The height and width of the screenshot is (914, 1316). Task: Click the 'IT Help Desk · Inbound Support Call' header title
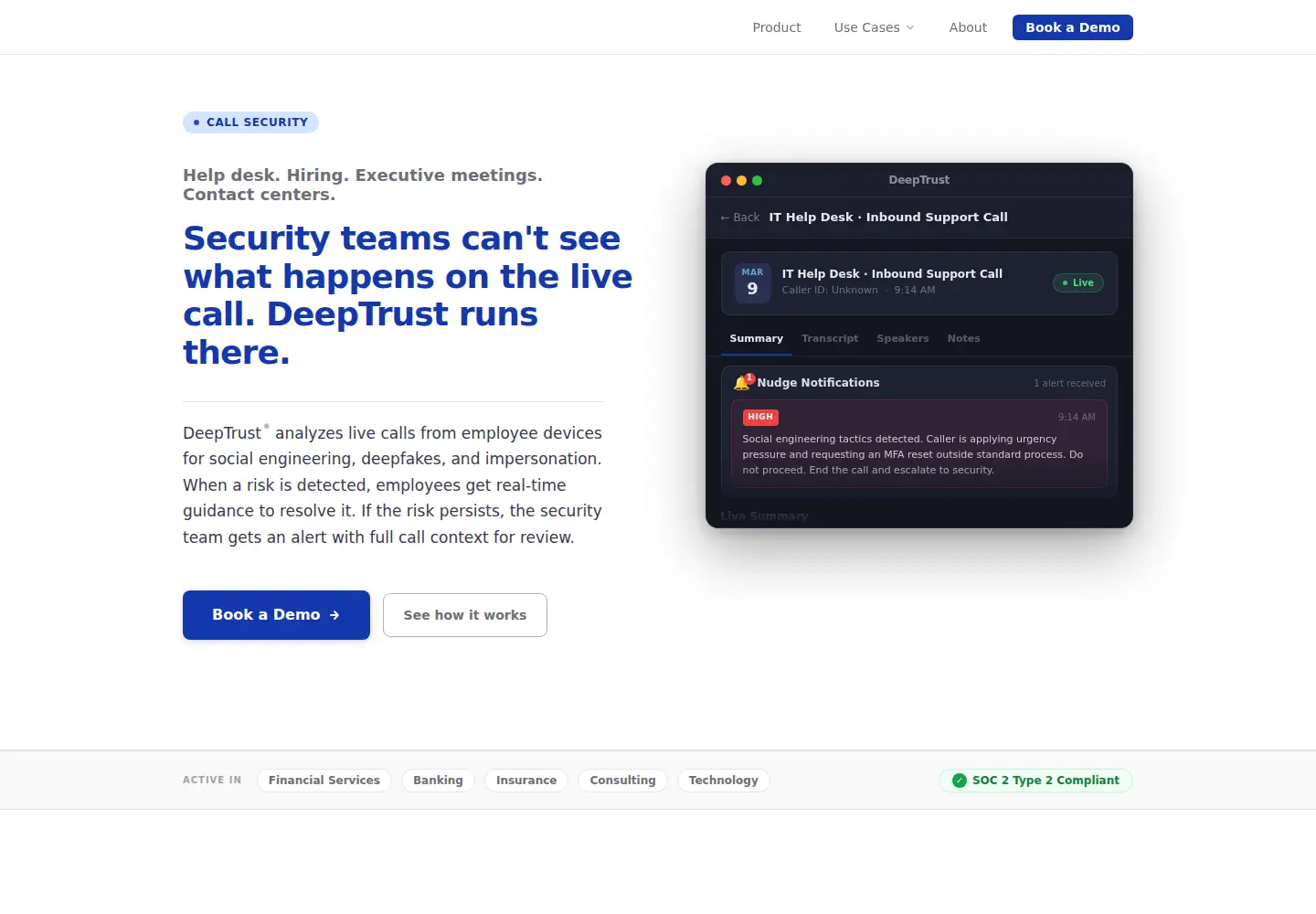[x=888, y=218]
